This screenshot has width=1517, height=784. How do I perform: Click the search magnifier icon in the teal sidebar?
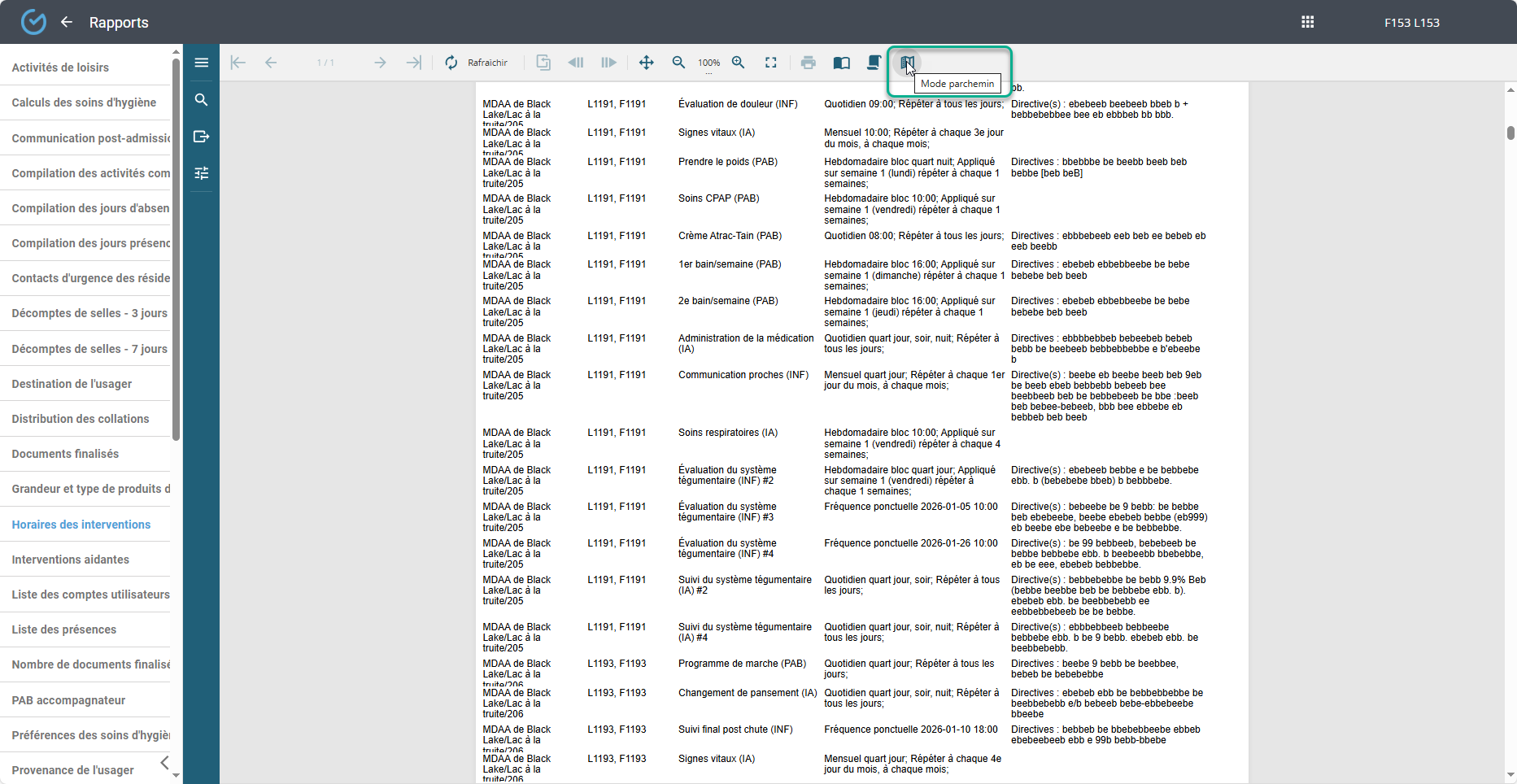coord(201,100)
